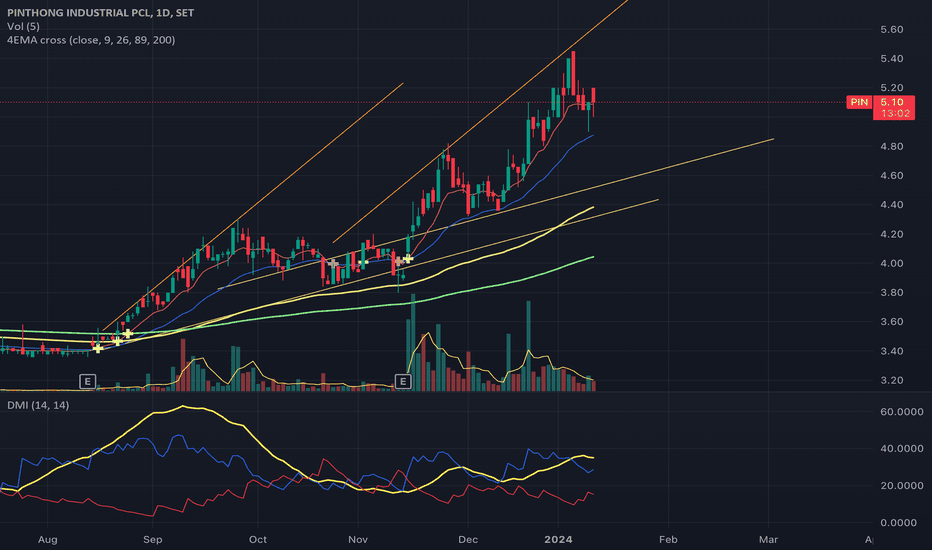
Task: Click the 3.20 price axis label
Action: click(892, 381)
